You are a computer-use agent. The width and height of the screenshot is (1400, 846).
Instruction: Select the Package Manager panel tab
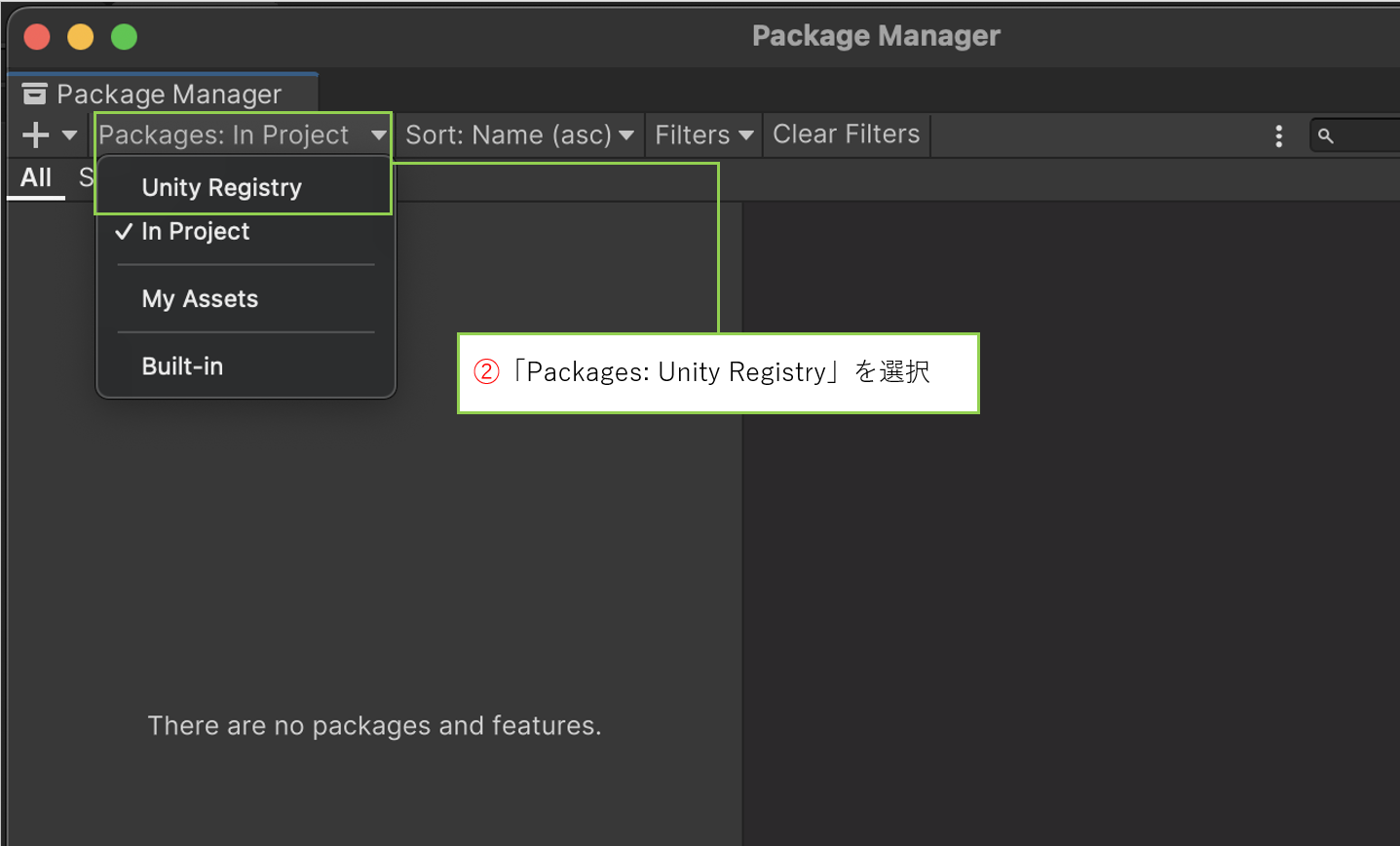click(x=169, y=94)
